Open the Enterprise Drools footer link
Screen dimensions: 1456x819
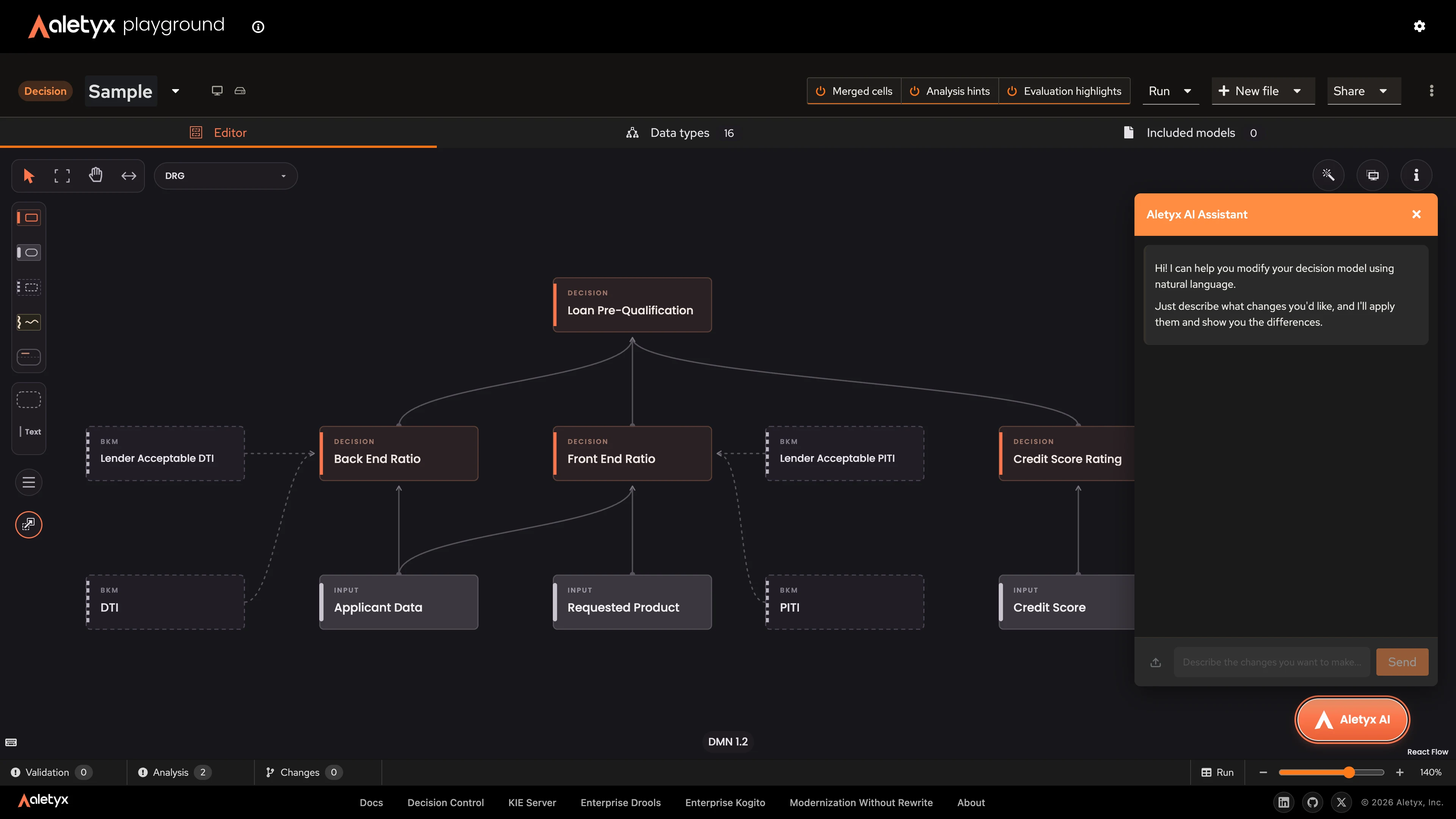pos(621,803)
